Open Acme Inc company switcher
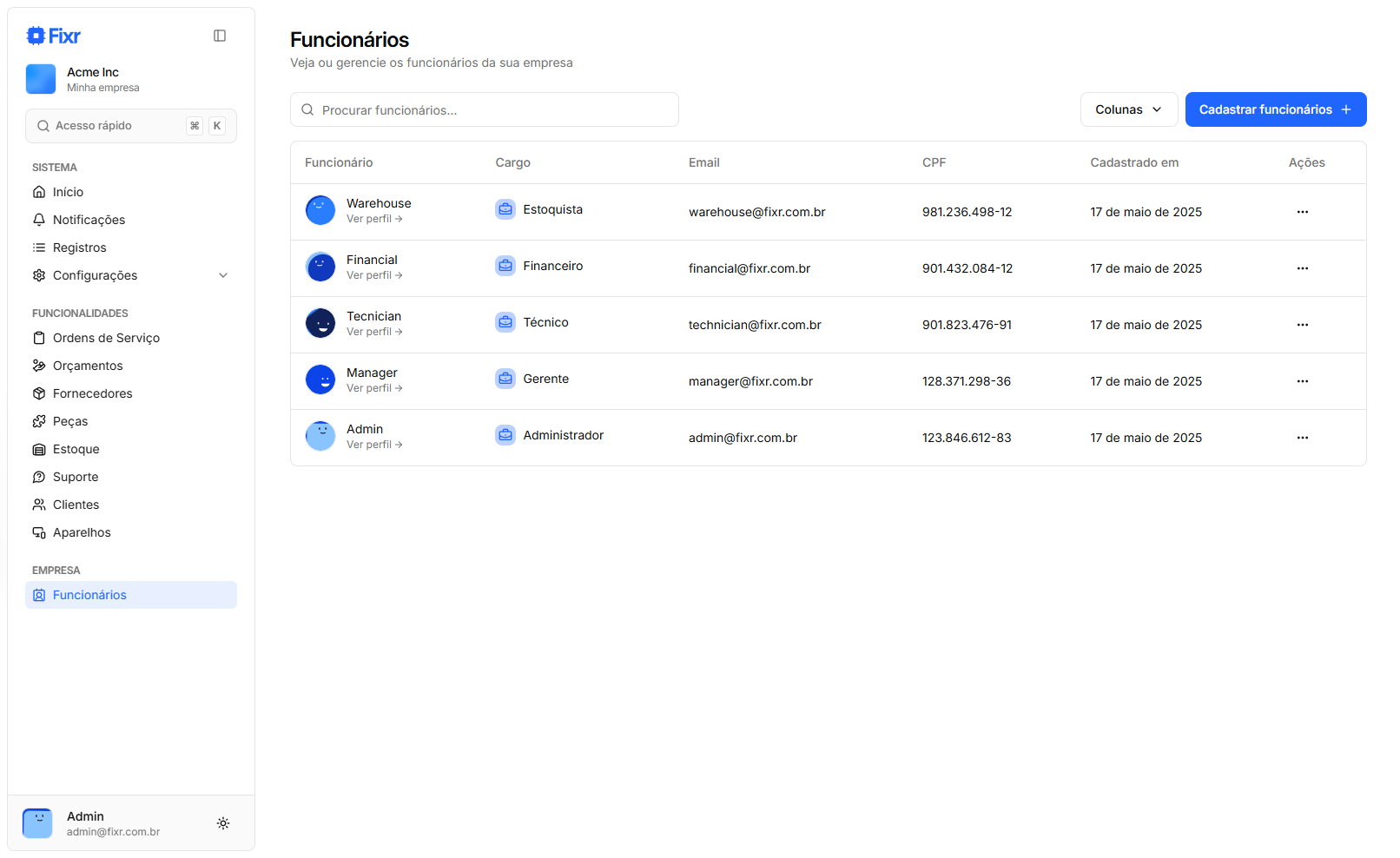 pos(130,79)
